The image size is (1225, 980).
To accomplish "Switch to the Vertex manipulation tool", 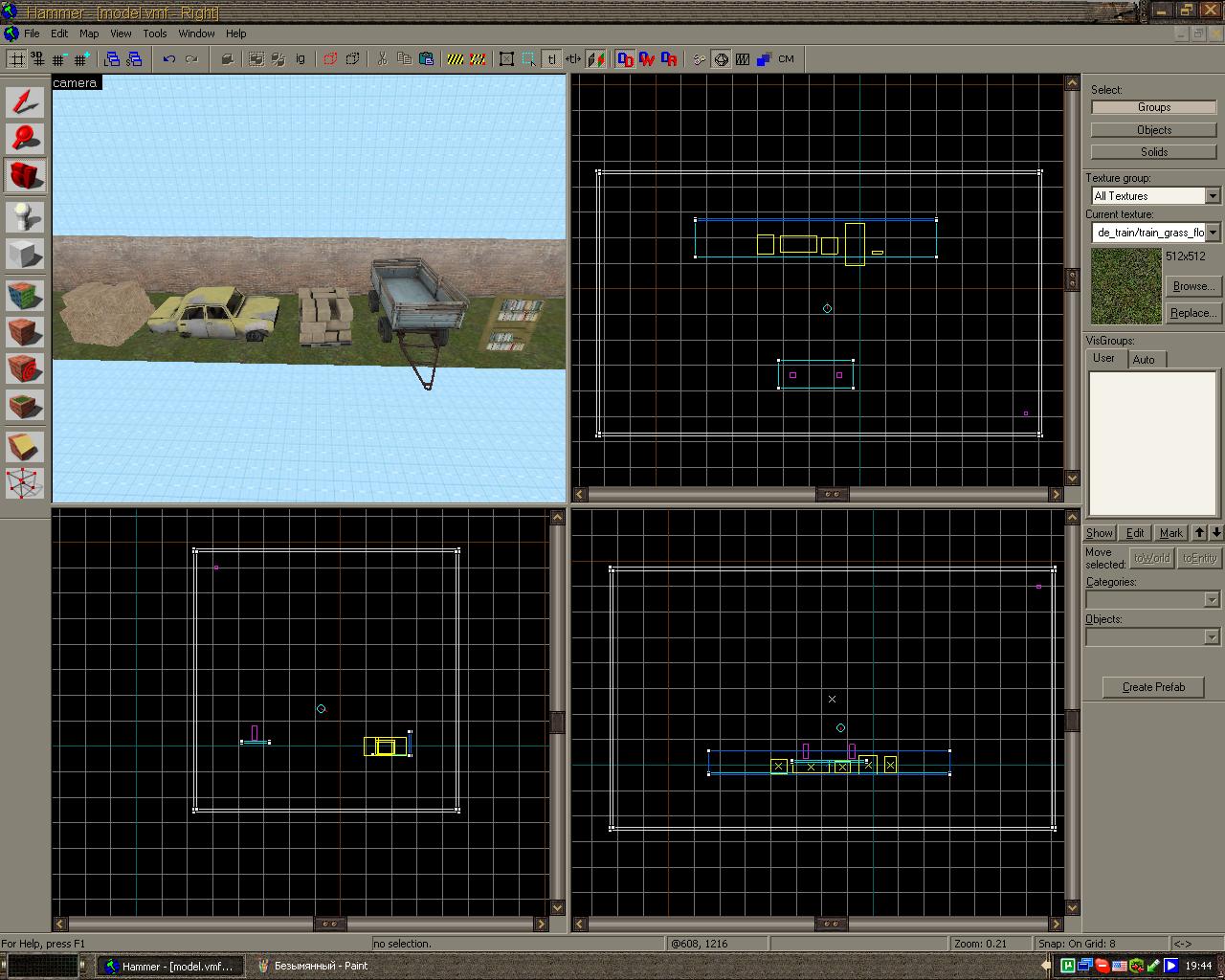I will tap(25, 483).
